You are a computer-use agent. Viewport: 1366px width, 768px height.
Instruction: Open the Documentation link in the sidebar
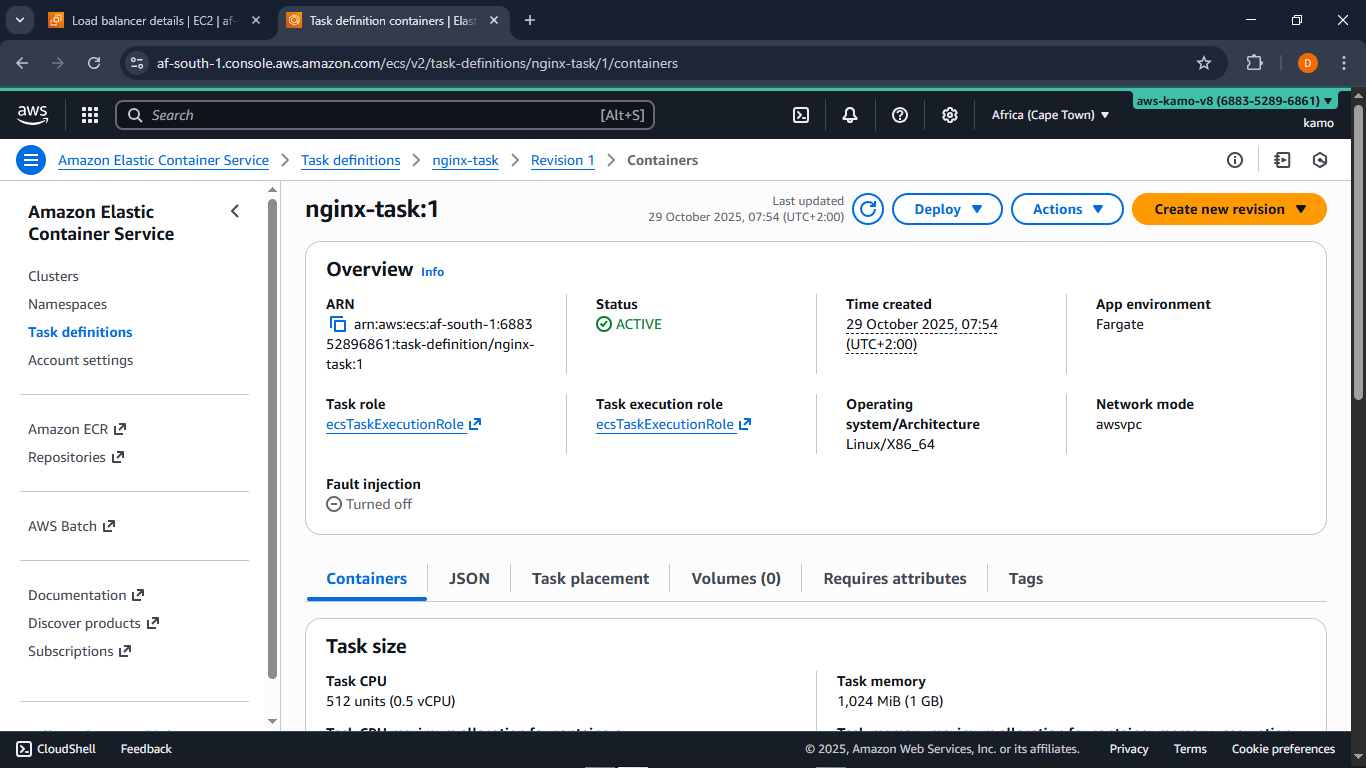click(78, 595)
